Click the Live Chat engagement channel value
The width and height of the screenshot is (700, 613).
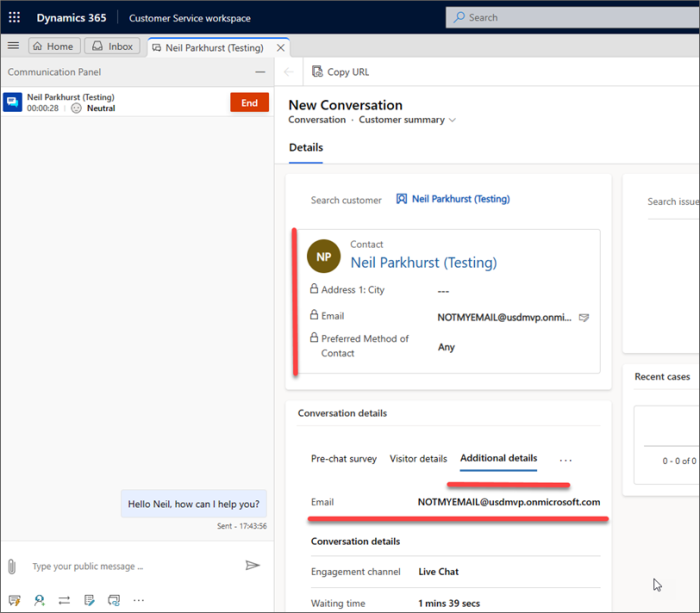pyautogui.click(x=438, y=572)
